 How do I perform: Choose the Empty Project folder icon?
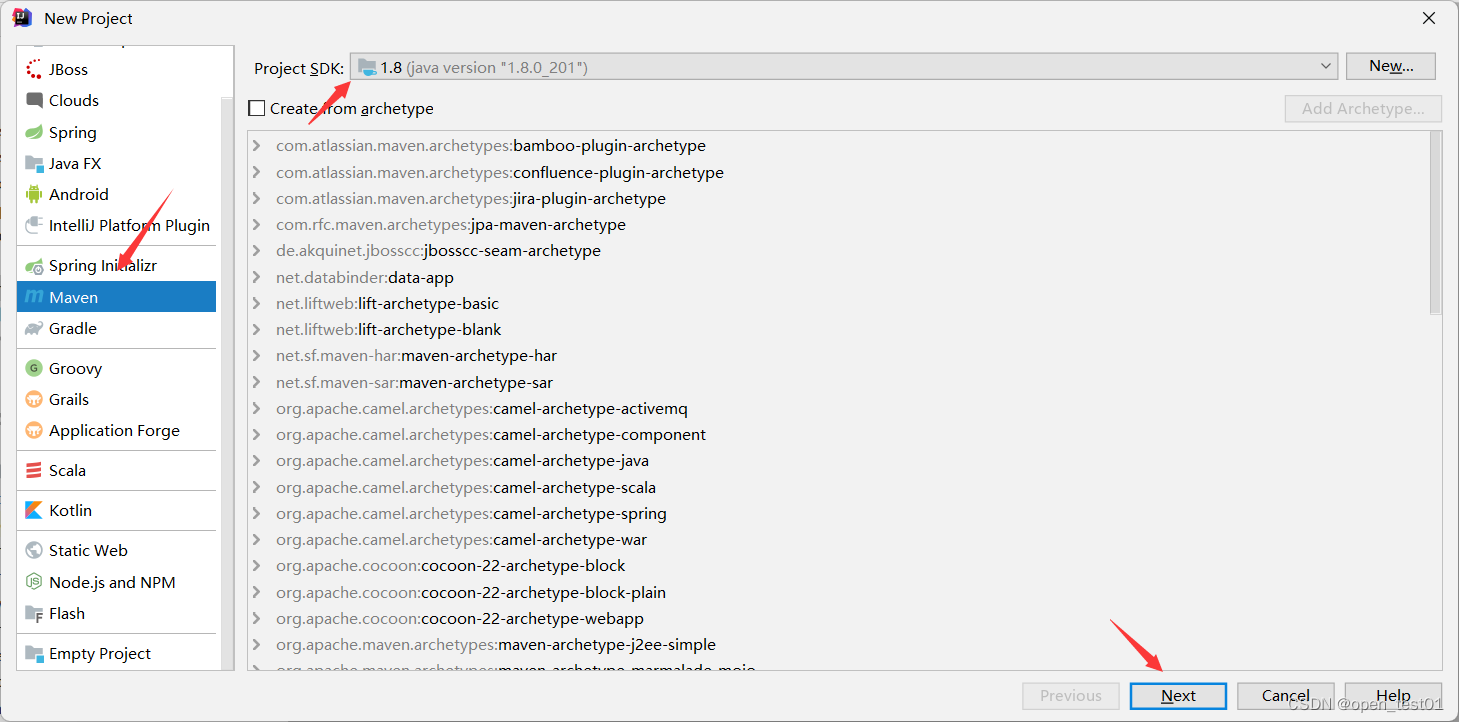point(34,653)
